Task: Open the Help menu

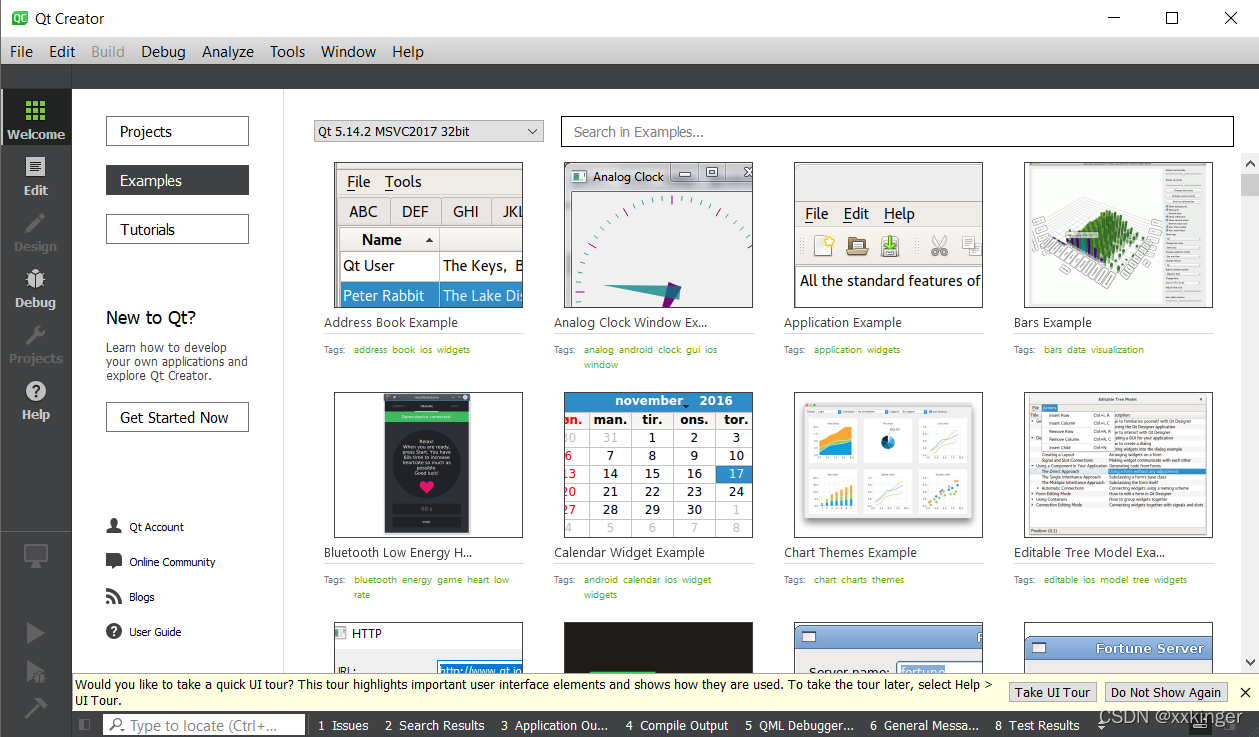Action: point(408,52)
